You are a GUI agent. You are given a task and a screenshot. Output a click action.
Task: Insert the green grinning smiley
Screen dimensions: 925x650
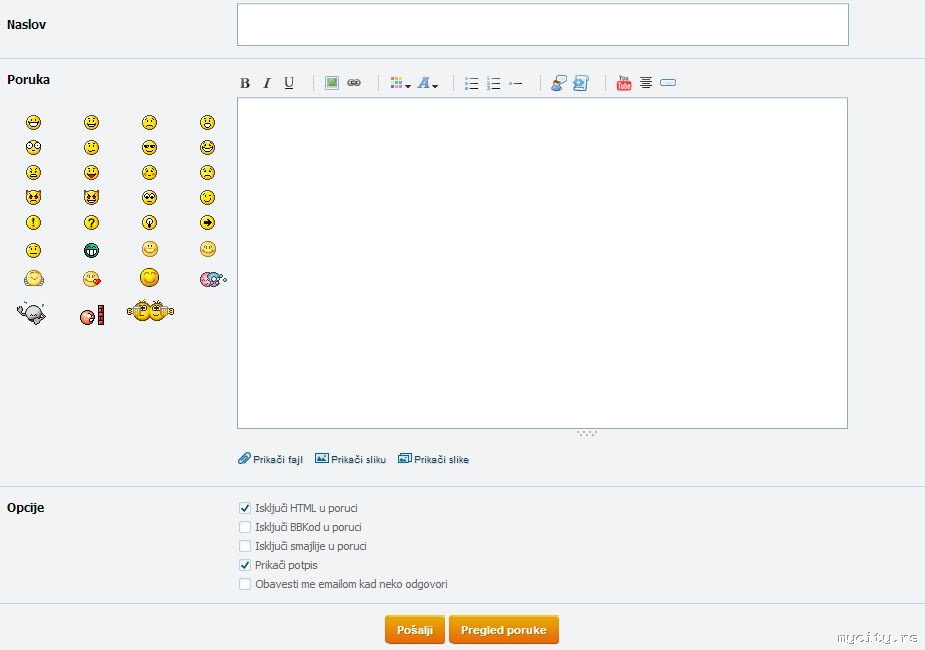tap(91, 250)
